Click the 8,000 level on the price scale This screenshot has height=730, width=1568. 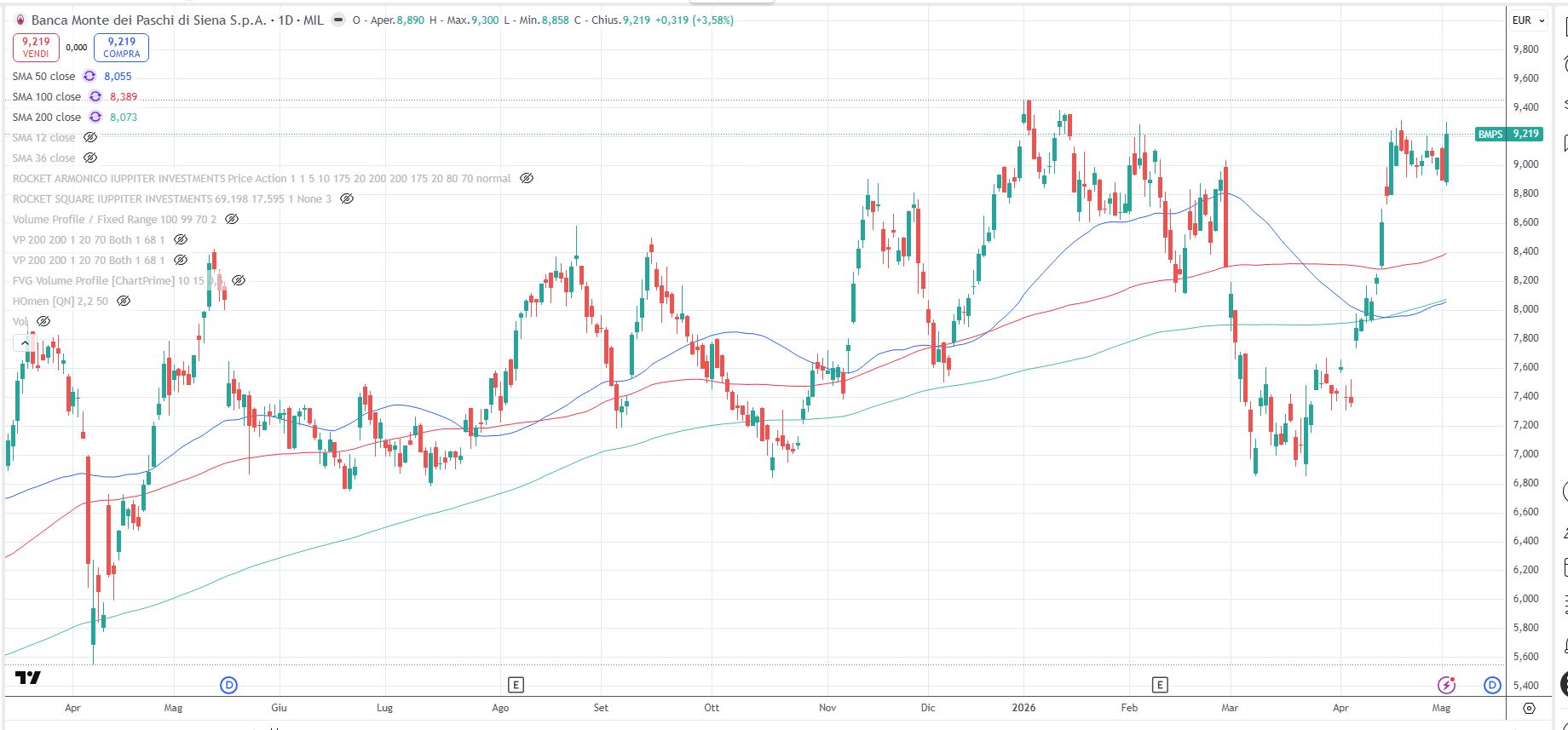click(x=1525, y=309)
